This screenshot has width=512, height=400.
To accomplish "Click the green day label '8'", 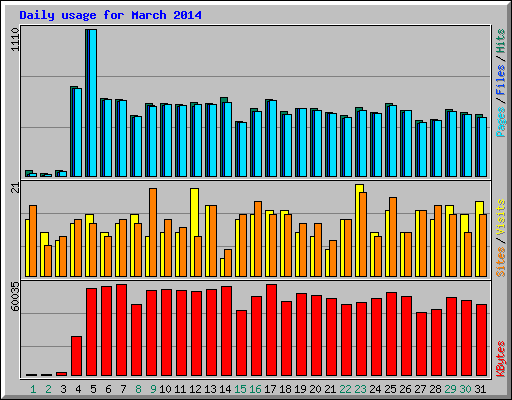I will [138, 389].
